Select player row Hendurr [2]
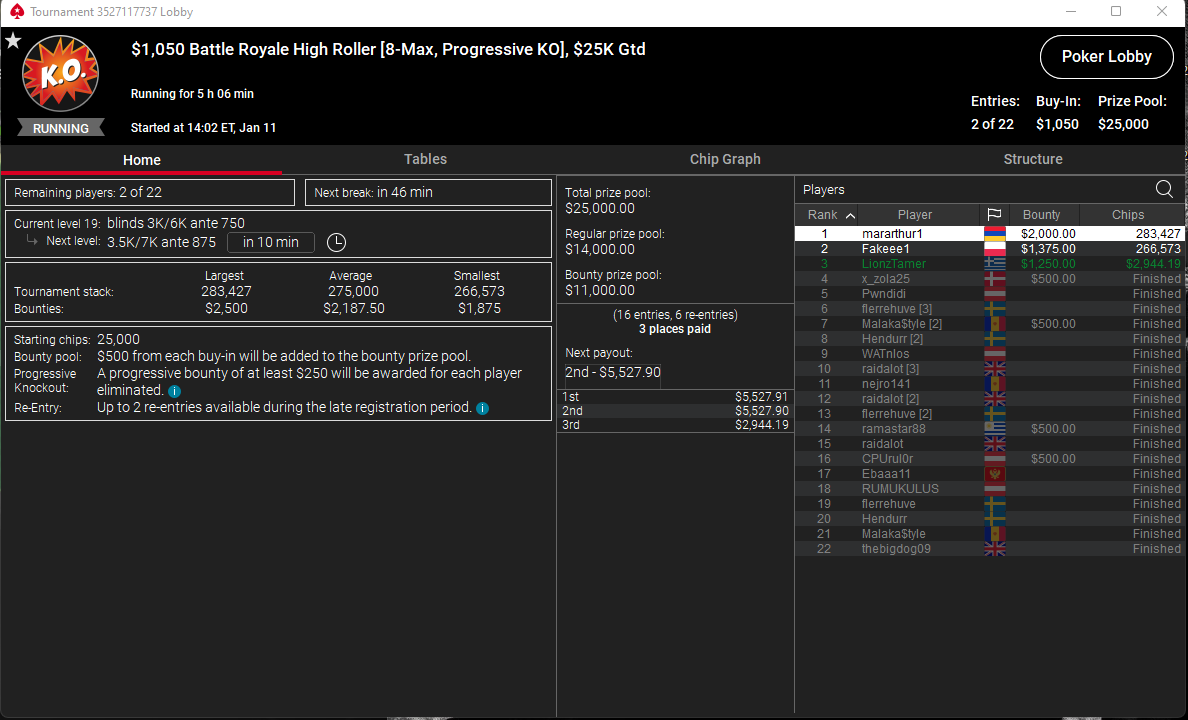 989,339
